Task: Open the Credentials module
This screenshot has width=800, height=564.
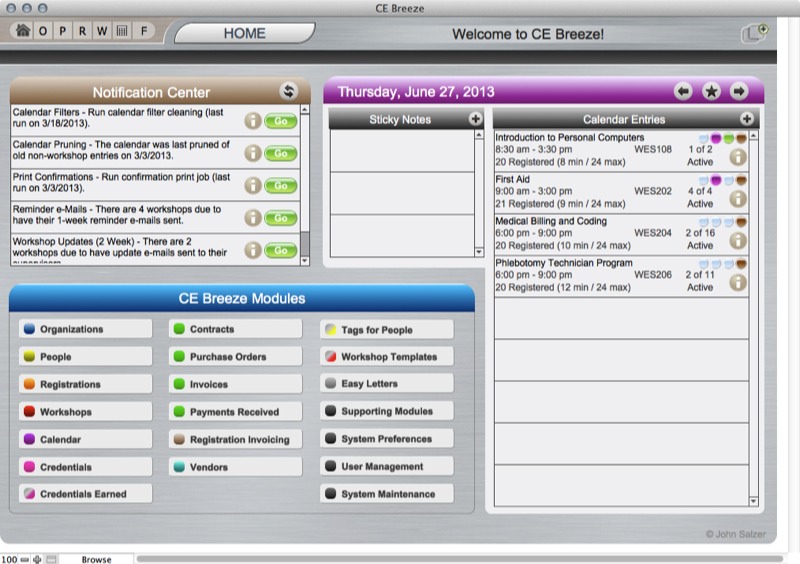Action: pyautogui.click(x=86, y=467)
